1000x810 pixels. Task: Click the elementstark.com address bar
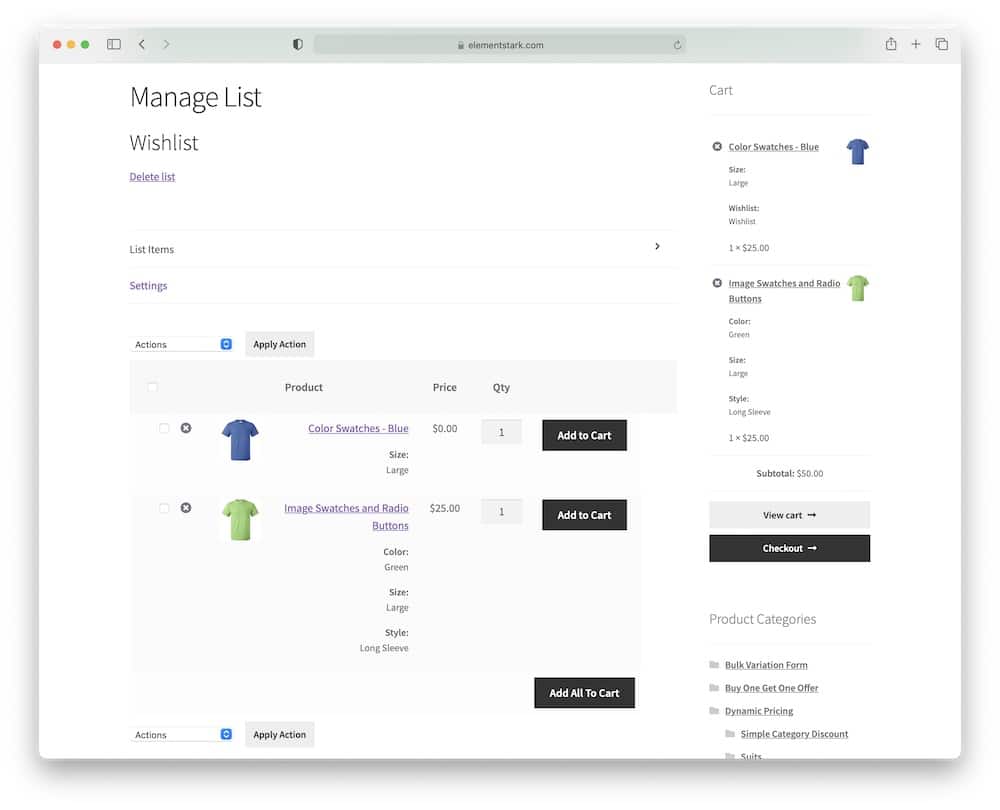(x=500, y=45)
